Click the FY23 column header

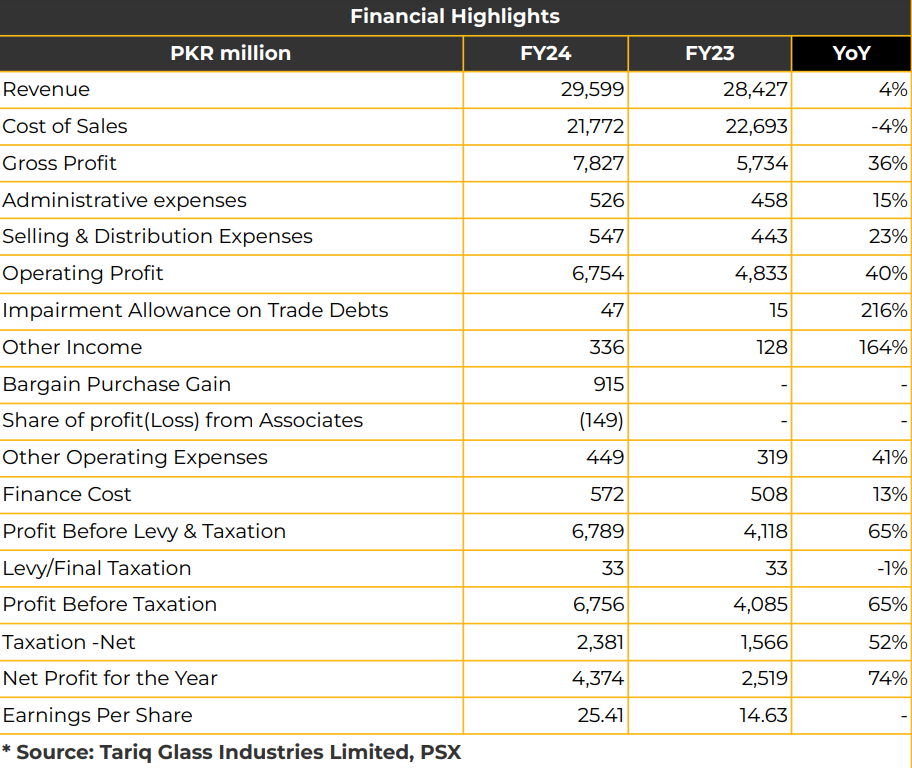710,54
